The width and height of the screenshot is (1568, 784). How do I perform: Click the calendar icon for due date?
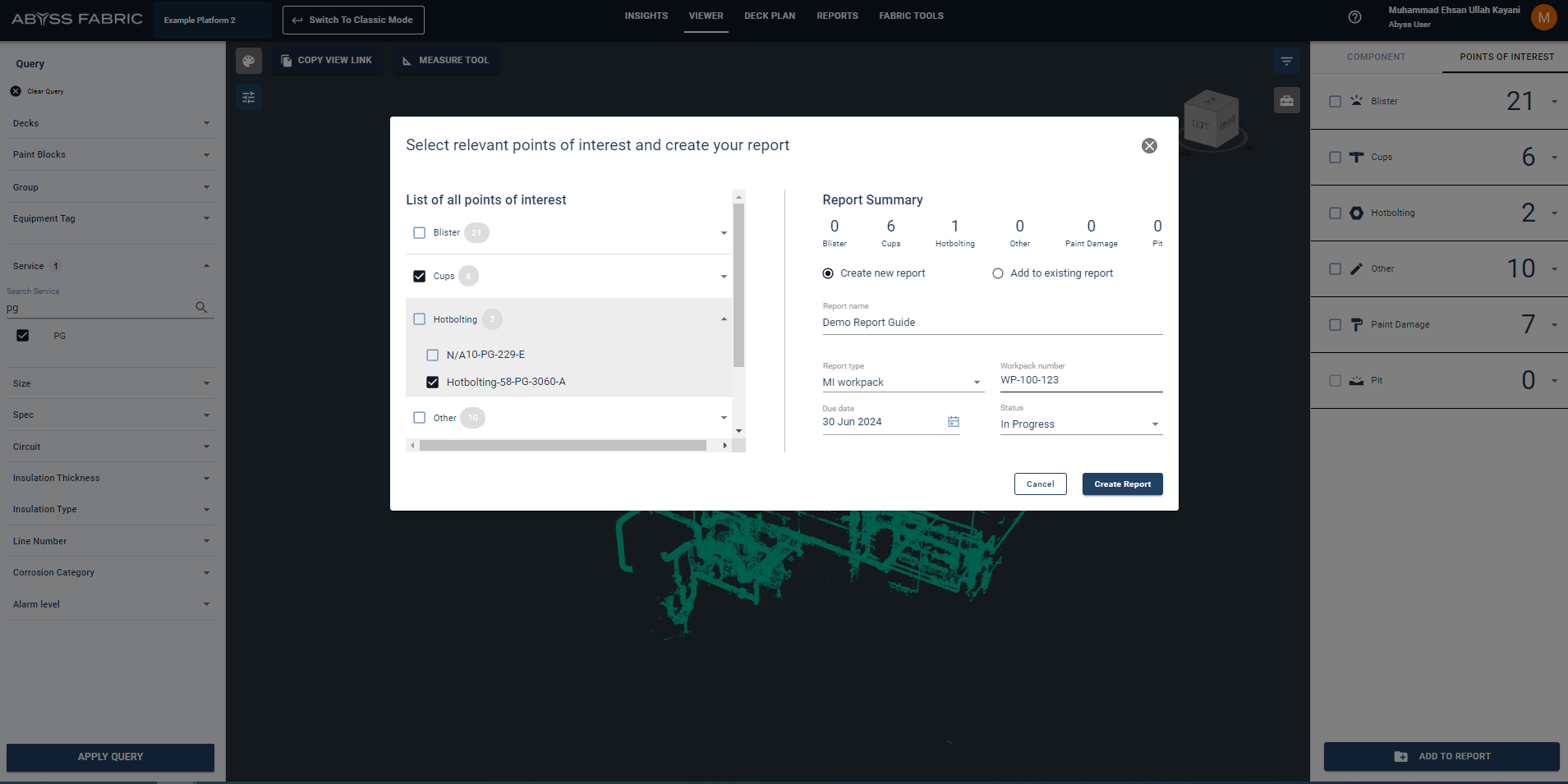tap(954, 422)
